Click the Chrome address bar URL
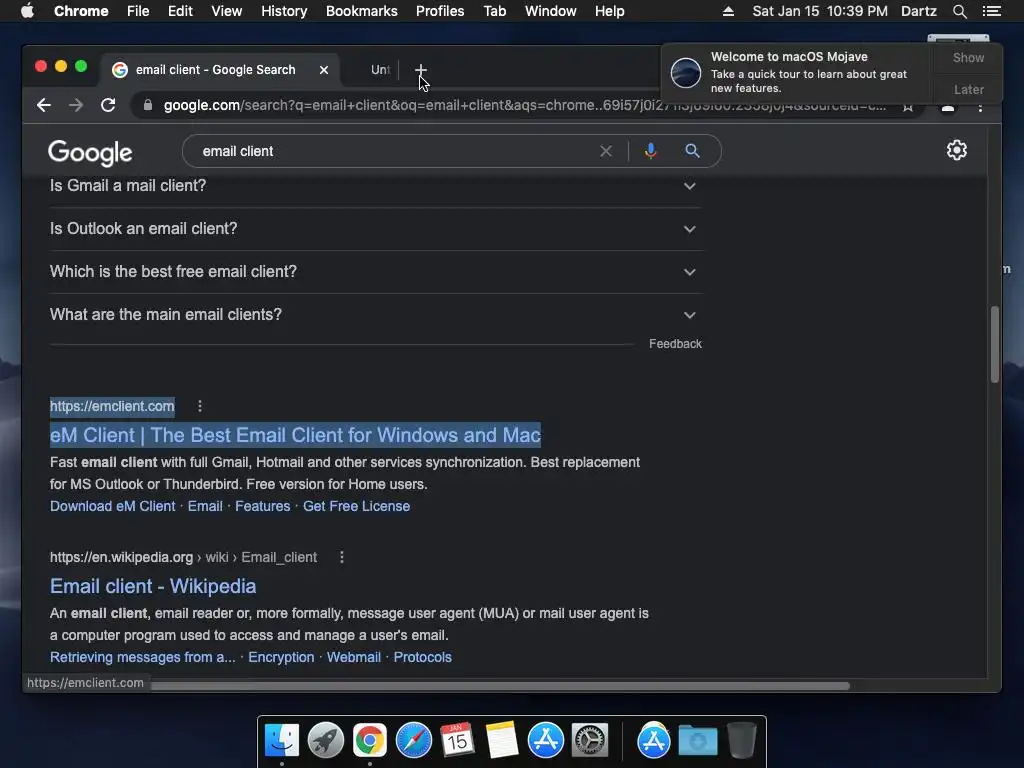Screen dimensions: 1024x768 coord(522,105)
